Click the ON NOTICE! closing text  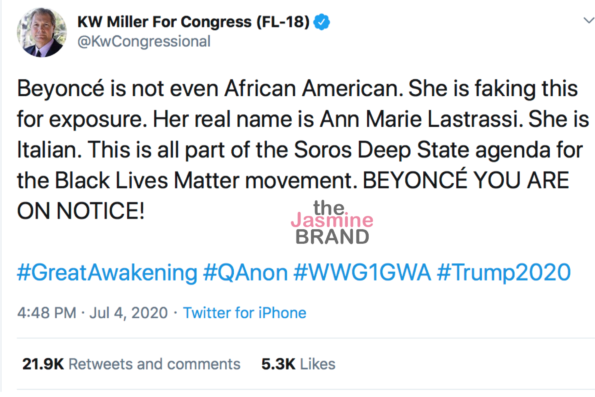81,211
